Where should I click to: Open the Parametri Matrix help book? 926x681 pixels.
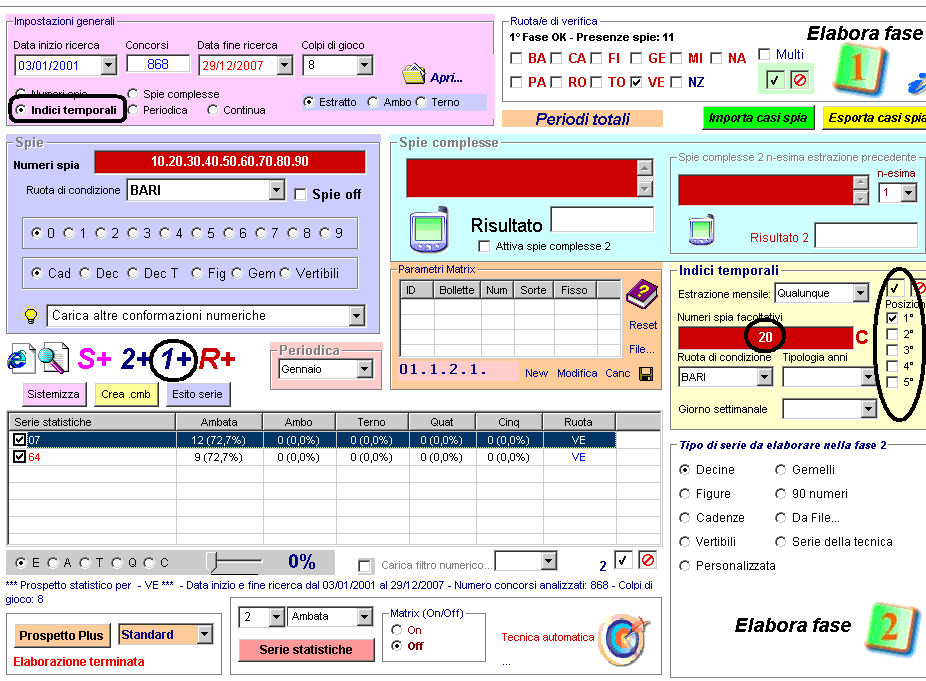point(642,295)
